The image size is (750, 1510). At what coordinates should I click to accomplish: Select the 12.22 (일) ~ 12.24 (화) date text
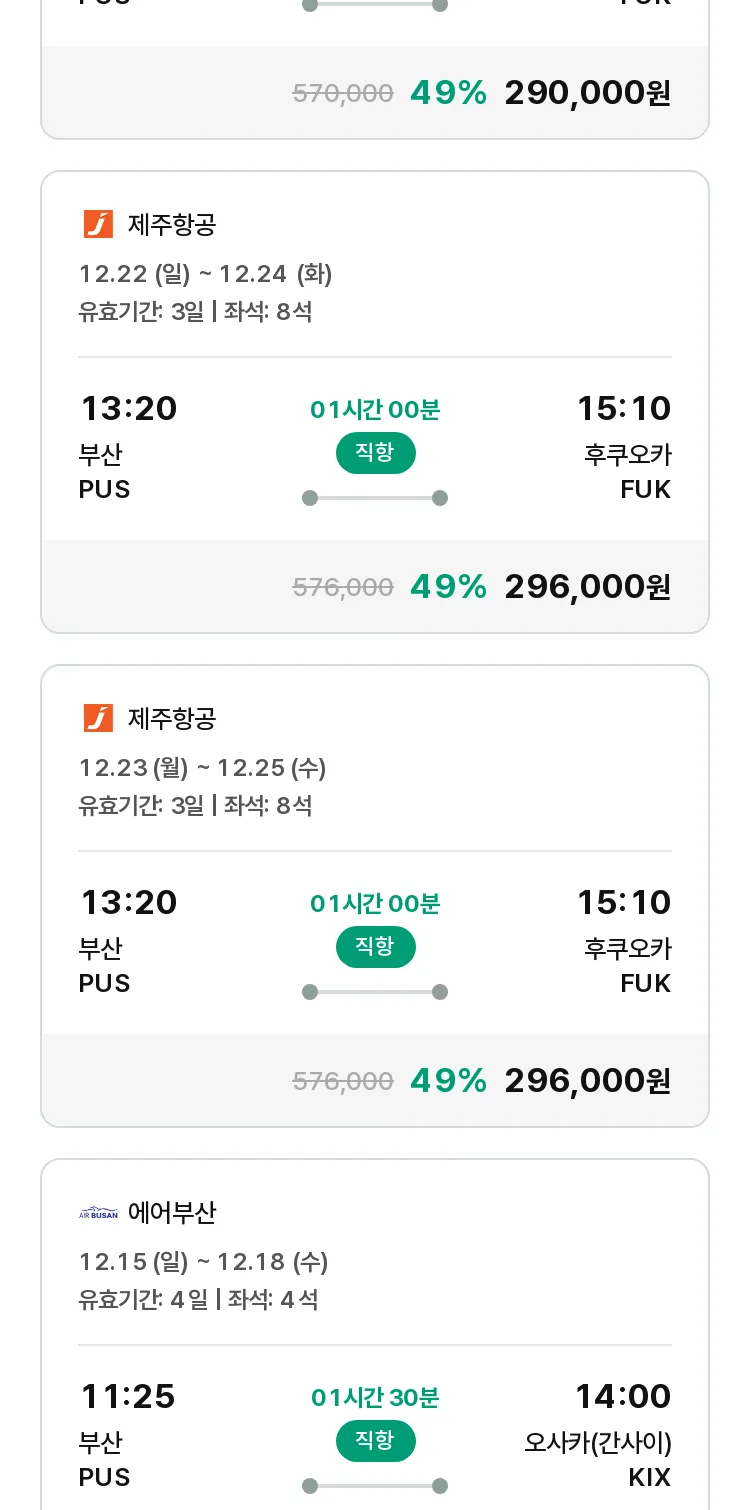[x=206, y=274]
